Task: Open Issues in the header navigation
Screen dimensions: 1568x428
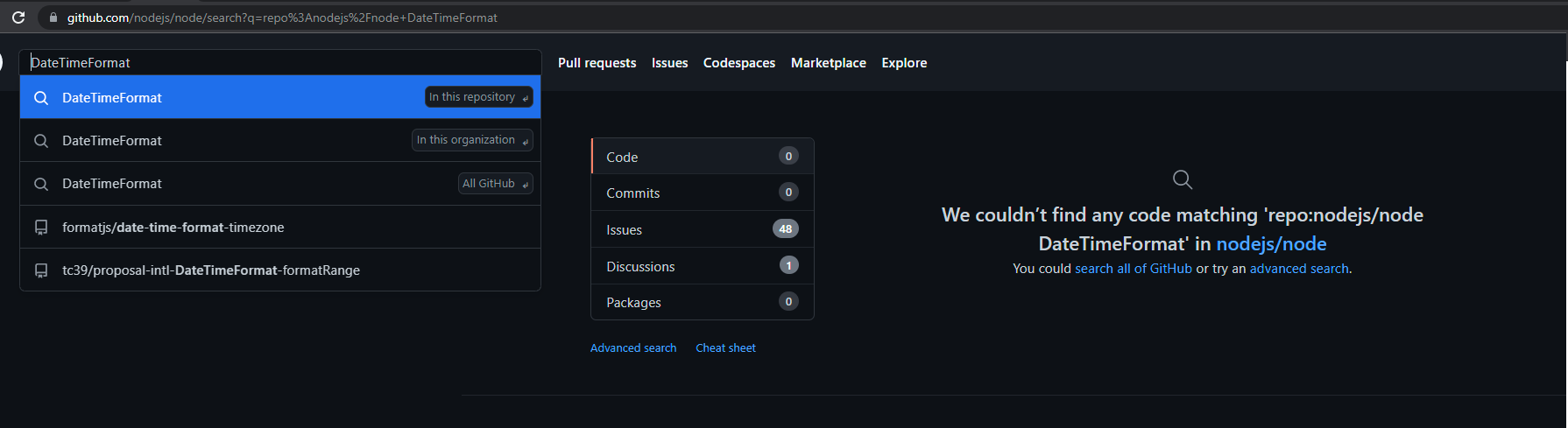Action: pos(670,63)
